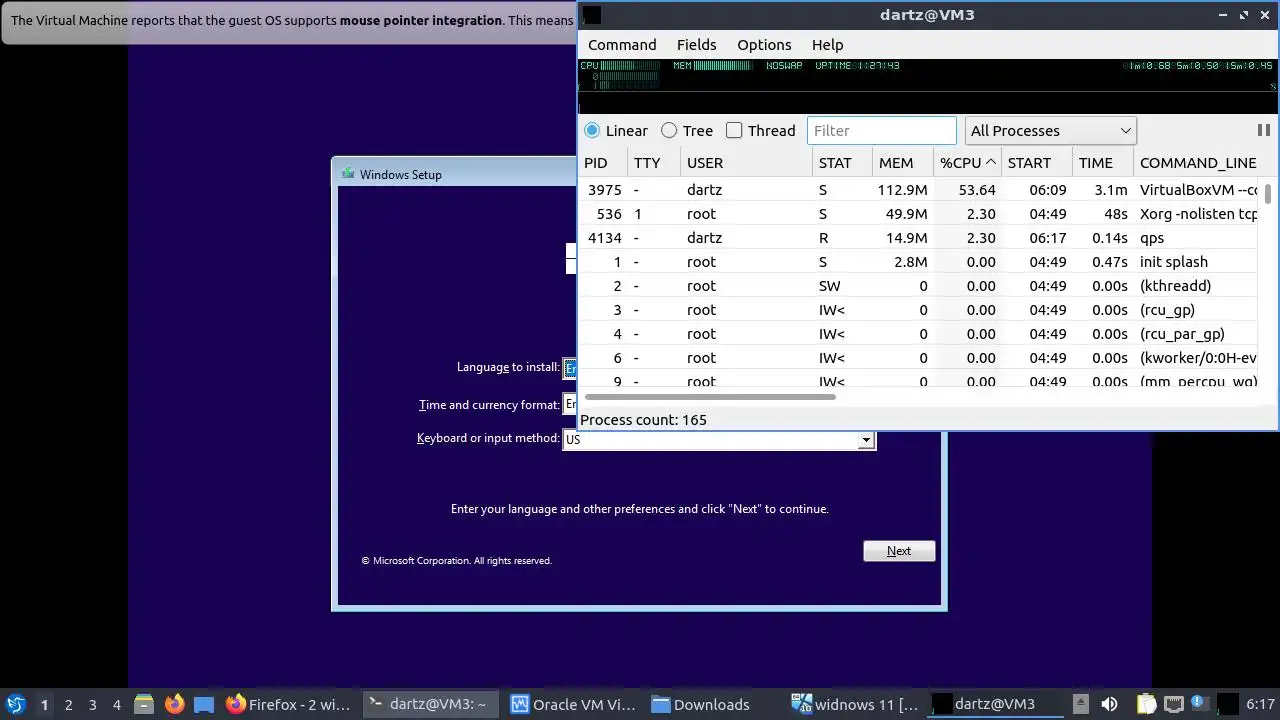The height and width of the screenshot is (720, 1280).
Task: Switch to workspace 1
Action: [44, 704]
